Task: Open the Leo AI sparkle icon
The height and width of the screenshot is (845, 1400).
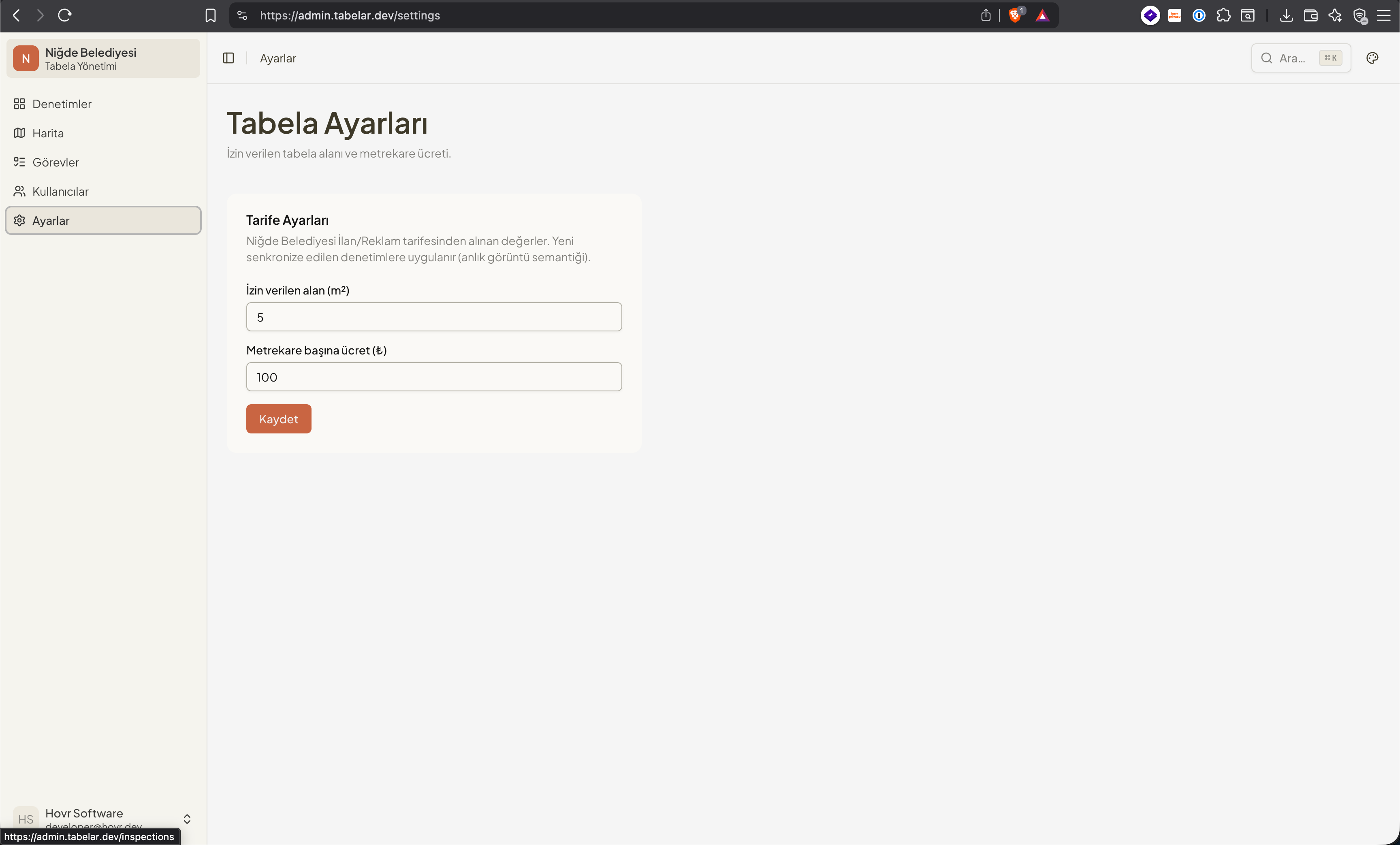Action: click(1335, 15)
